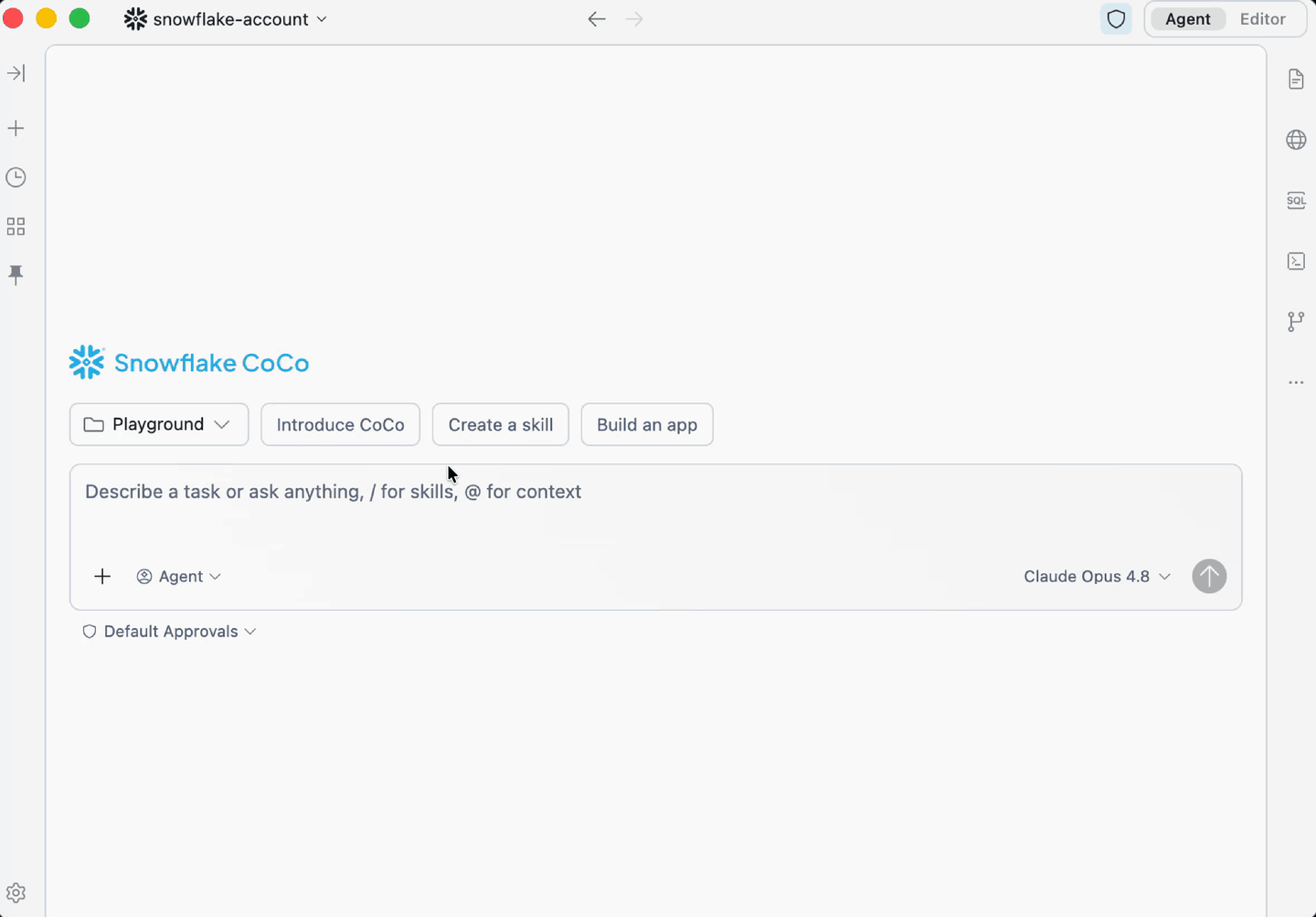Open the grid apps icon in sidebar

click(x=16, y=227)
